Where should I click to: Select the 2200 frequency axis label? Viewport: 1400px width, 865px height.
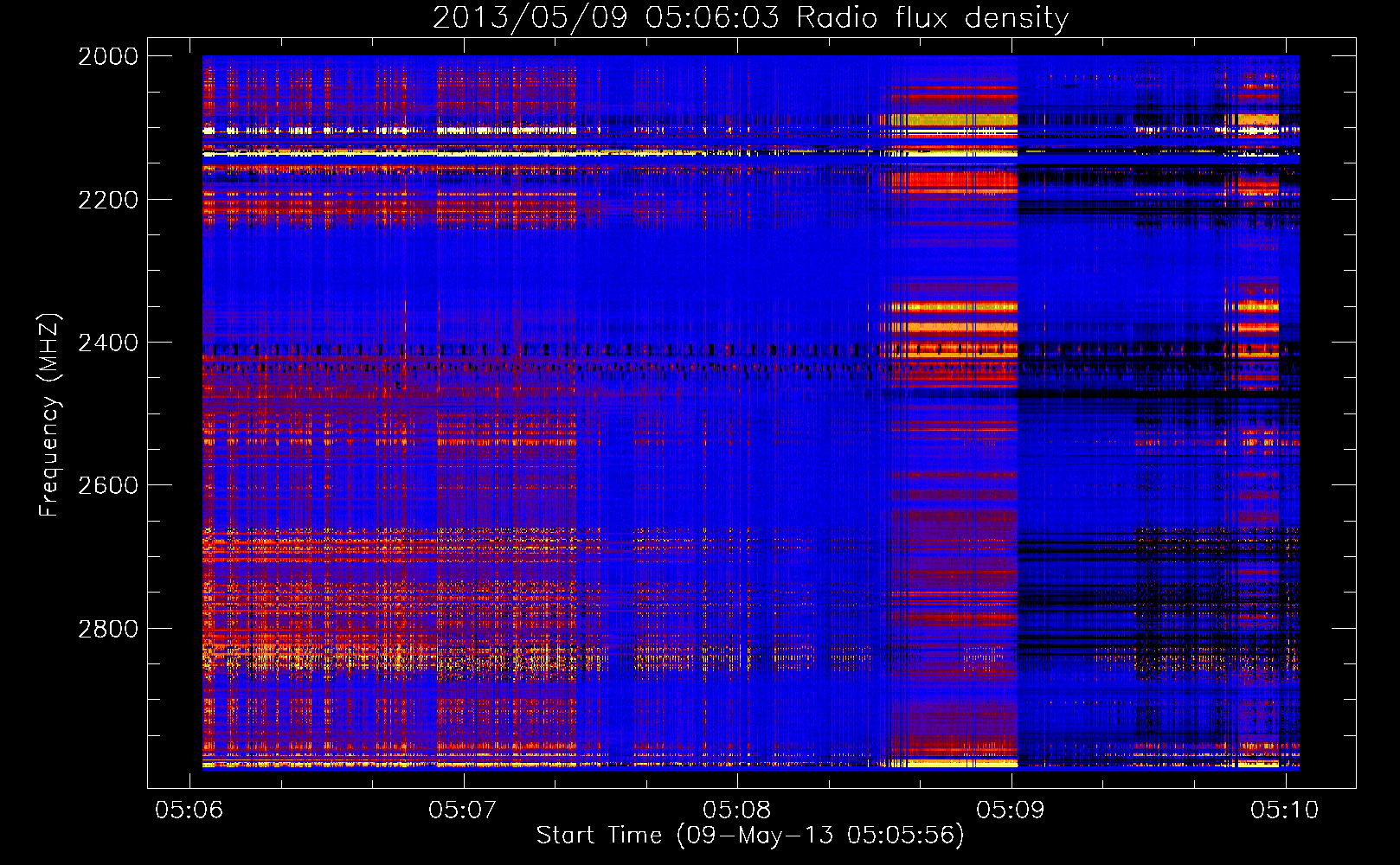coord(108,200)
